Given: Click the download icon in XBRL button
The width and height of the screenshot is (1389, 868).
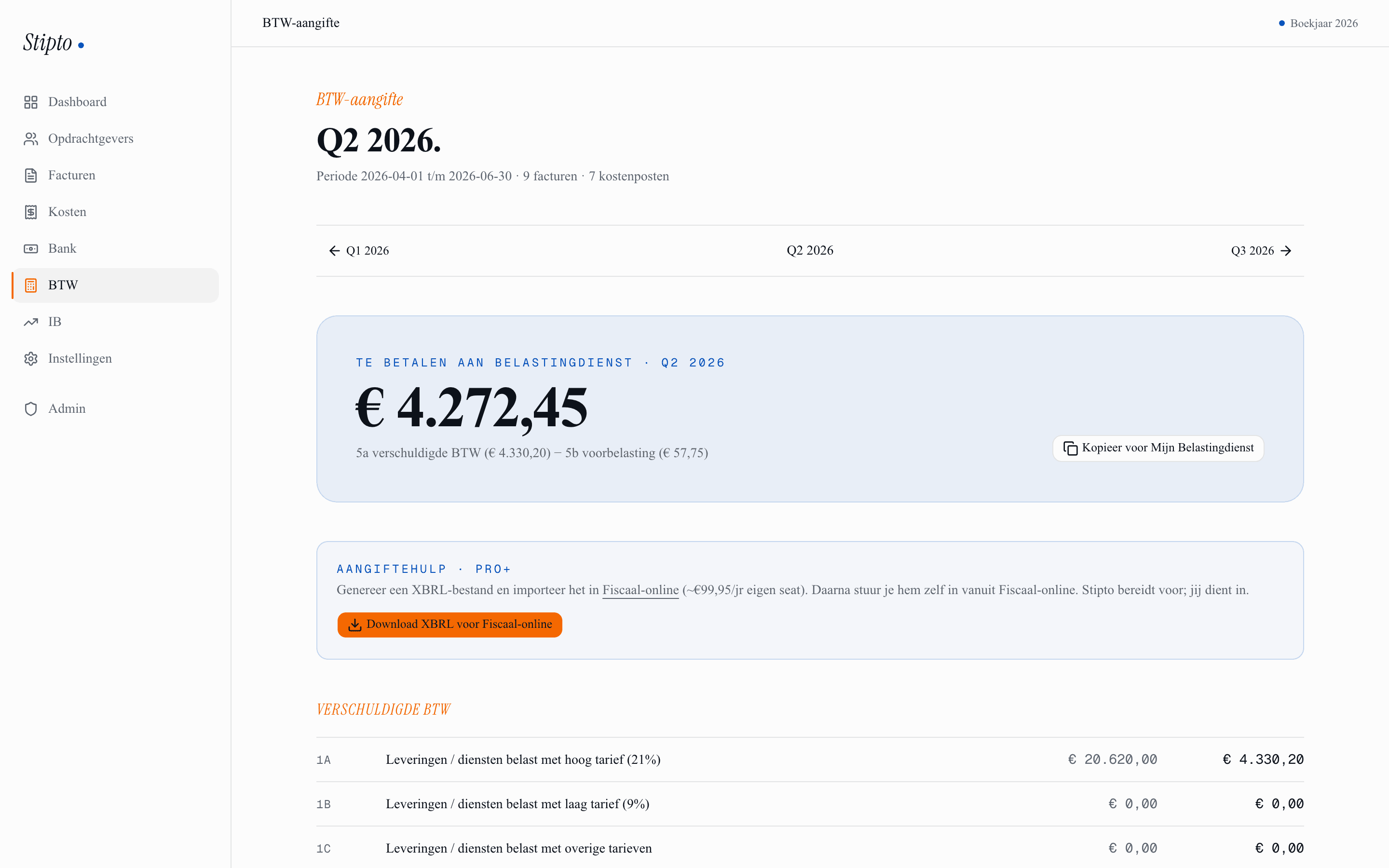Looking at the screenshot, I should 354,624.
